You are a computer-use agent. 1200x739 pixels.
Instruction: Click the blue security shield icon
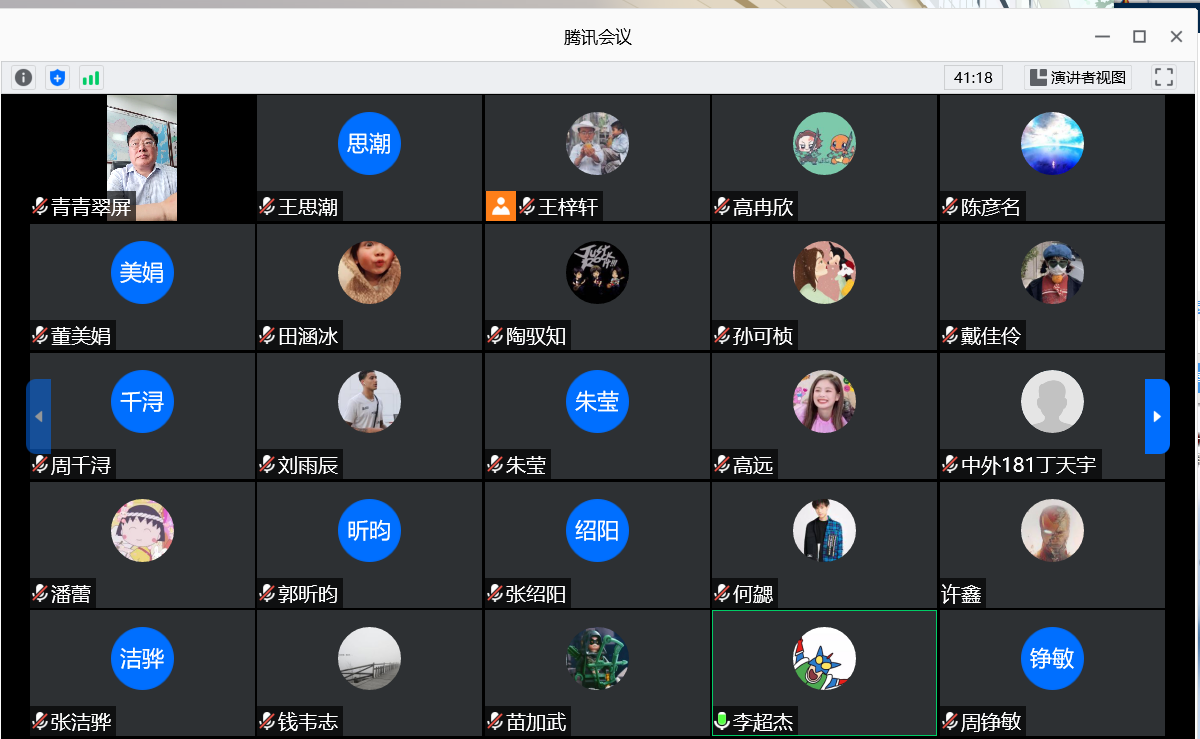tap(57, 78)
